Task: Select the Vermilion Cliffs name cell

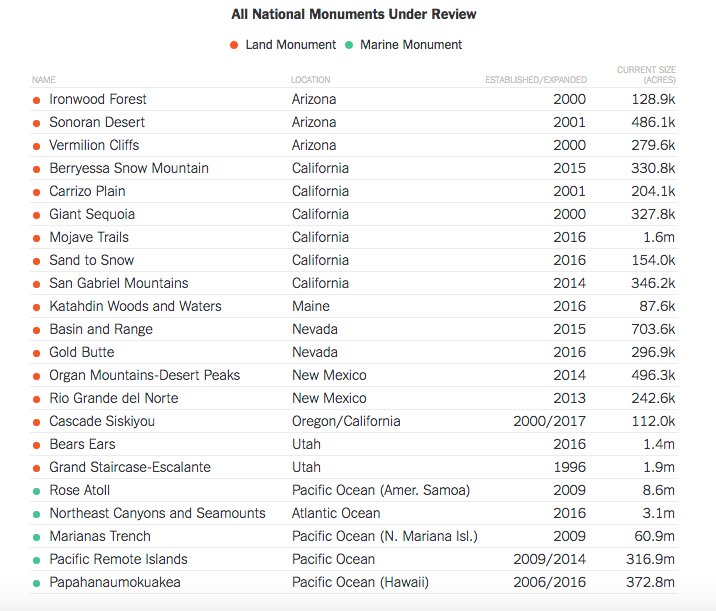Action: tap(94, 145)
